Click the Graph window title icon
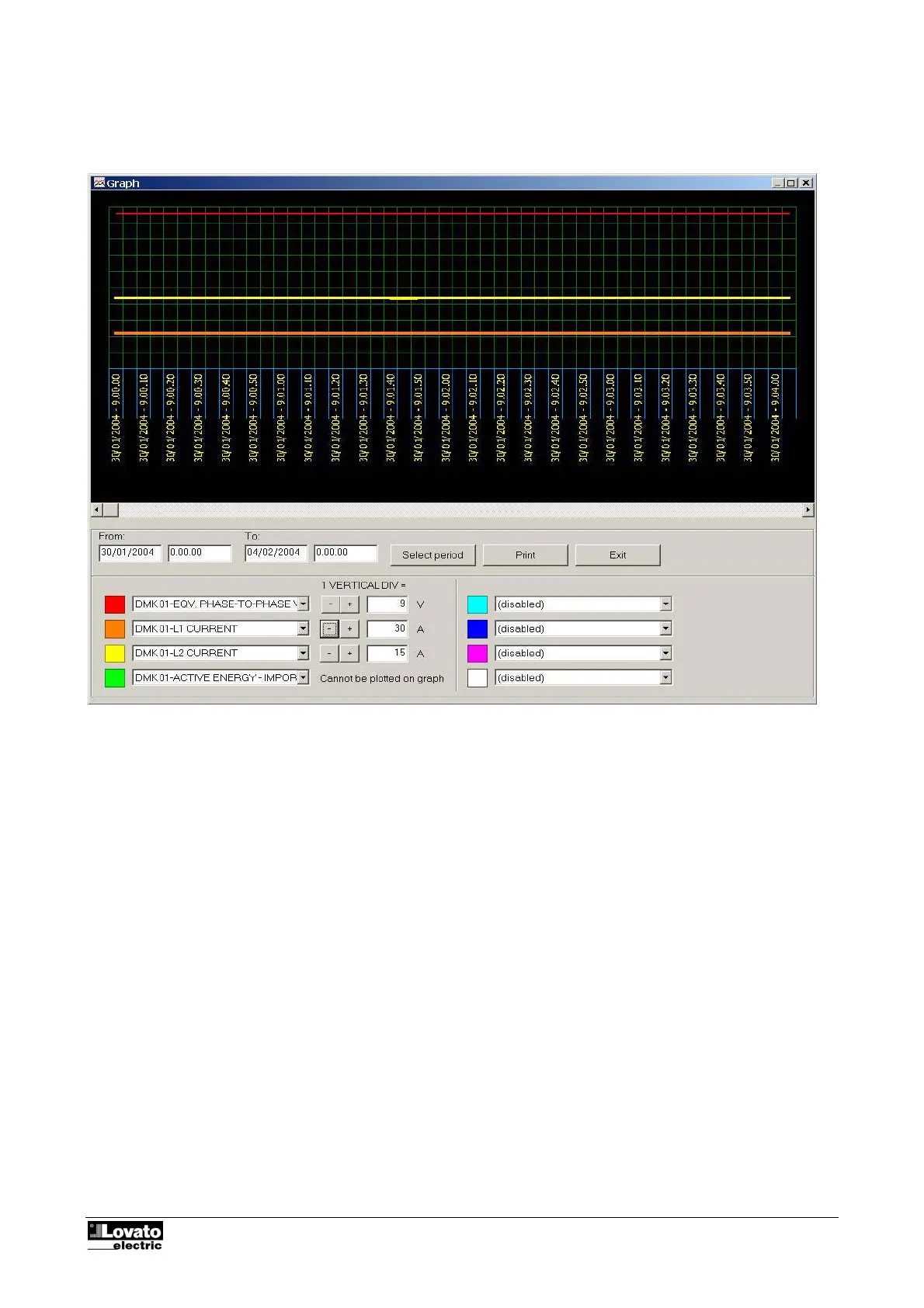The image size is (924, 1308). pos(99,183)
